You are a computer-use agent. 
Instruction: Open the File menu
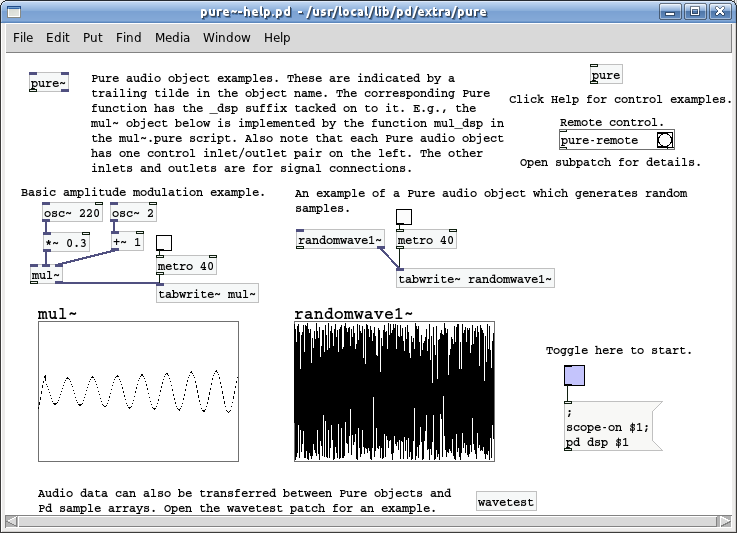point(23,38)
